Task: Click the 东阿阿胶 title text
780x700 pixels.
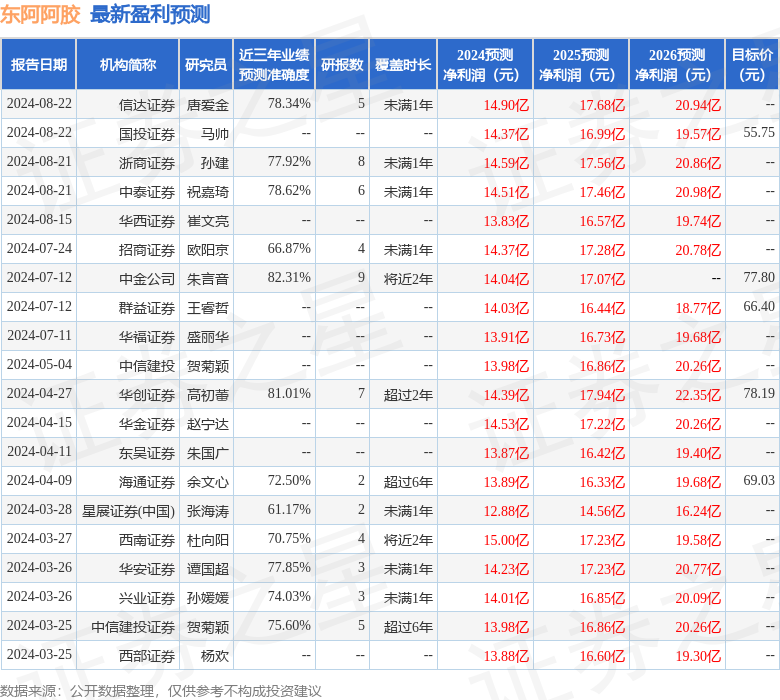Action: point(40,14)
